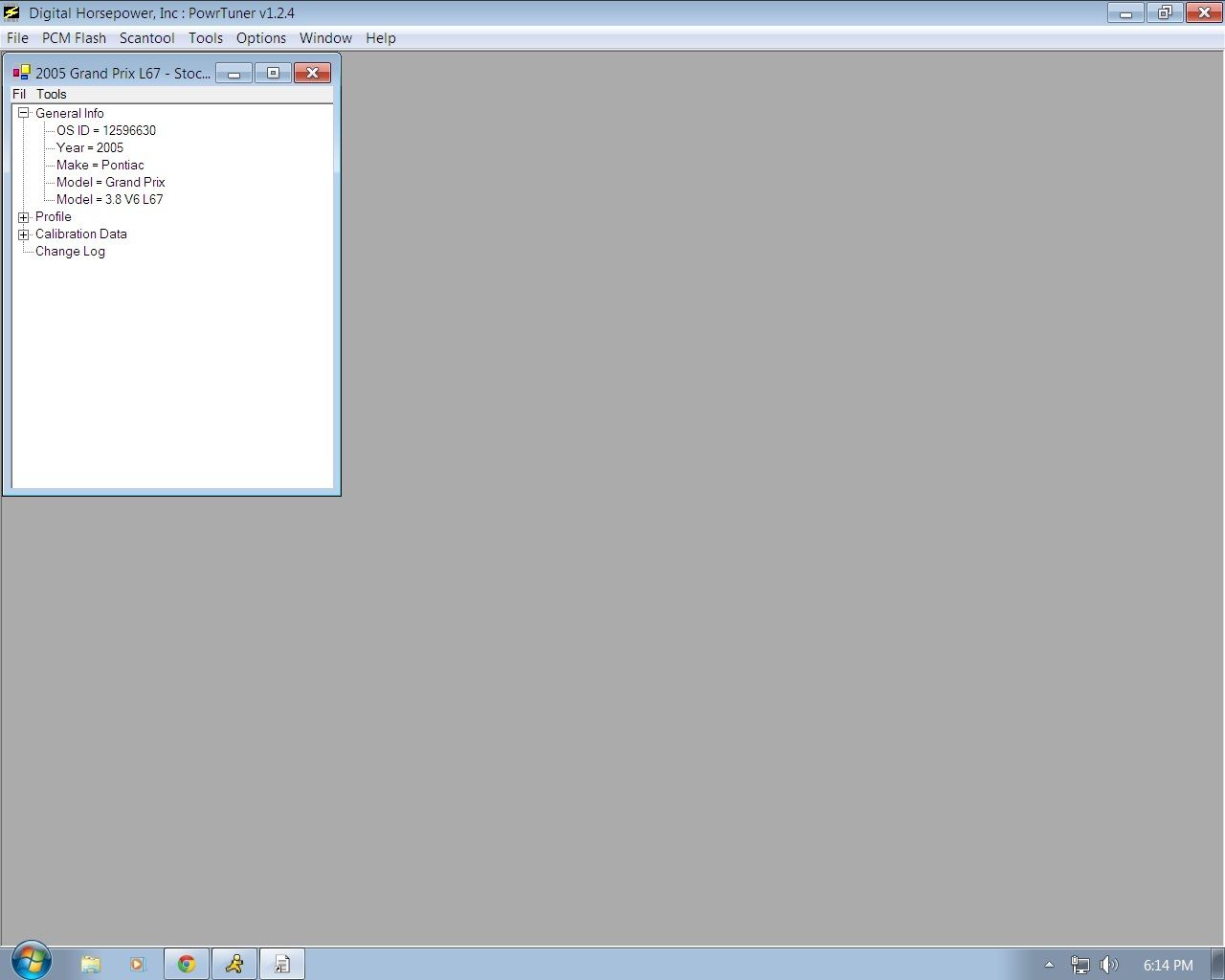Open the main Tools menu
Viewport: 1225px width, 980px height.
click(205, 38)
